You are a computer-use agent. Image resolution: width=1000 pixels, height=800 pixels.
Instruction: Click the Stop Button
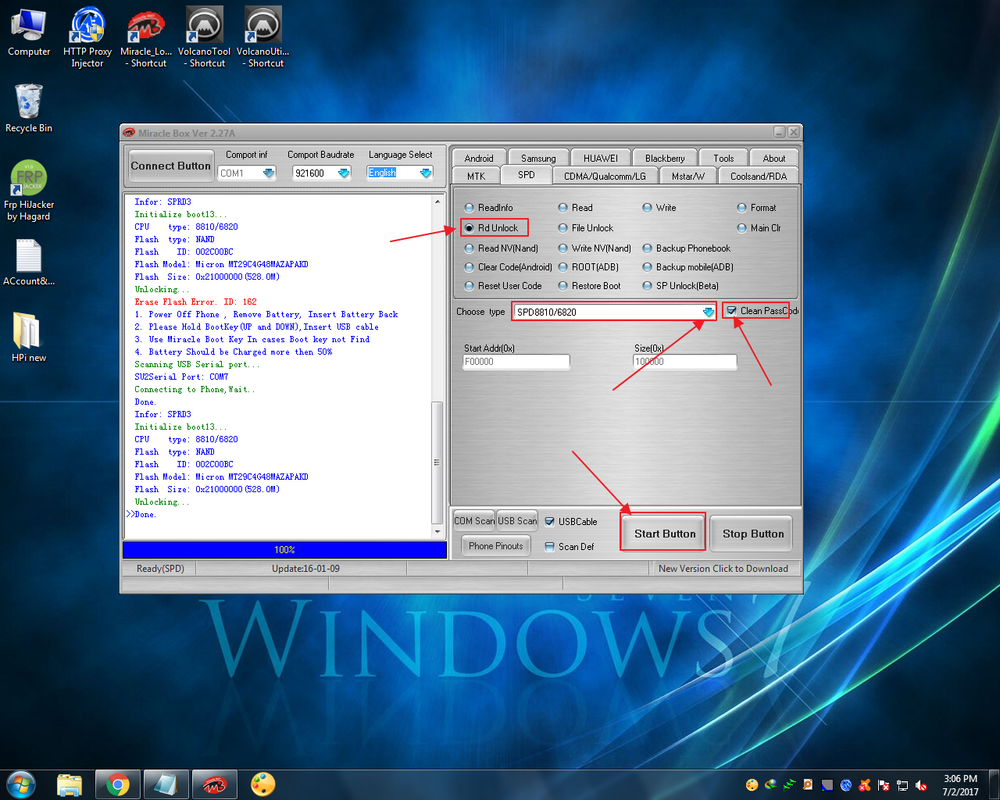tap(753, 533)
